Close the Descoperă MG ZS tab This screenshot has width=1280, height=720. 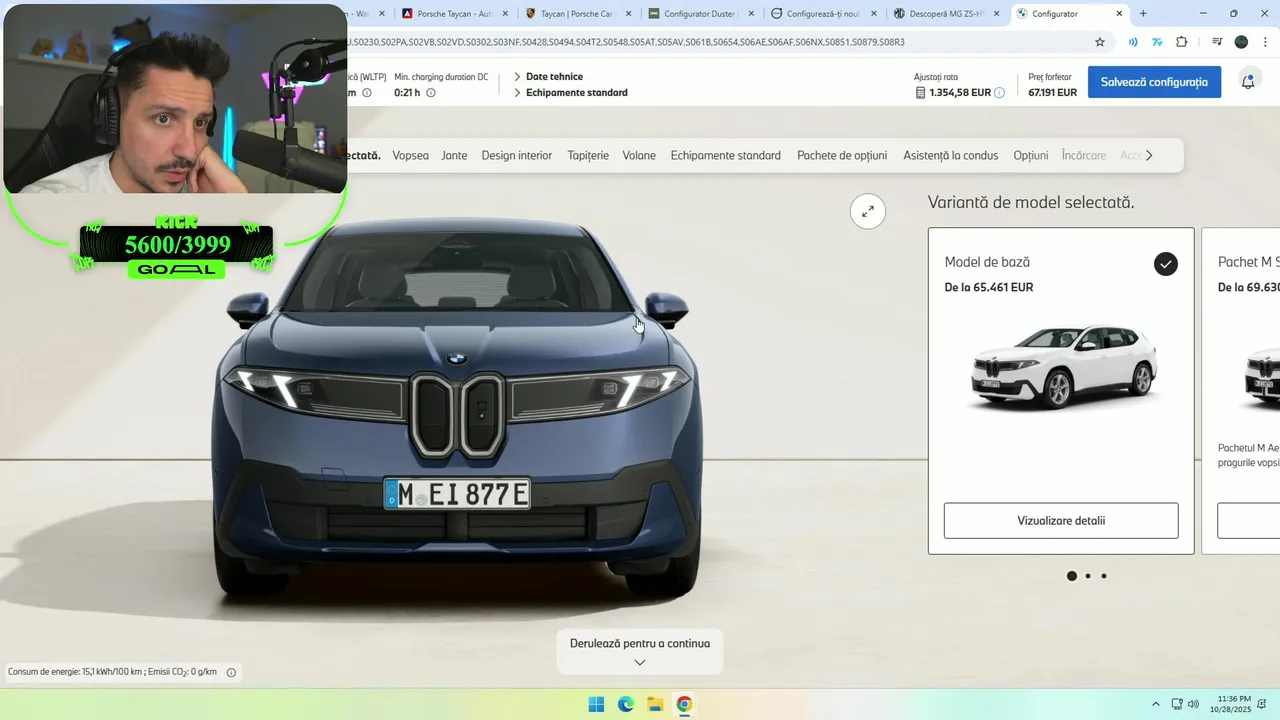pos(996,14)
